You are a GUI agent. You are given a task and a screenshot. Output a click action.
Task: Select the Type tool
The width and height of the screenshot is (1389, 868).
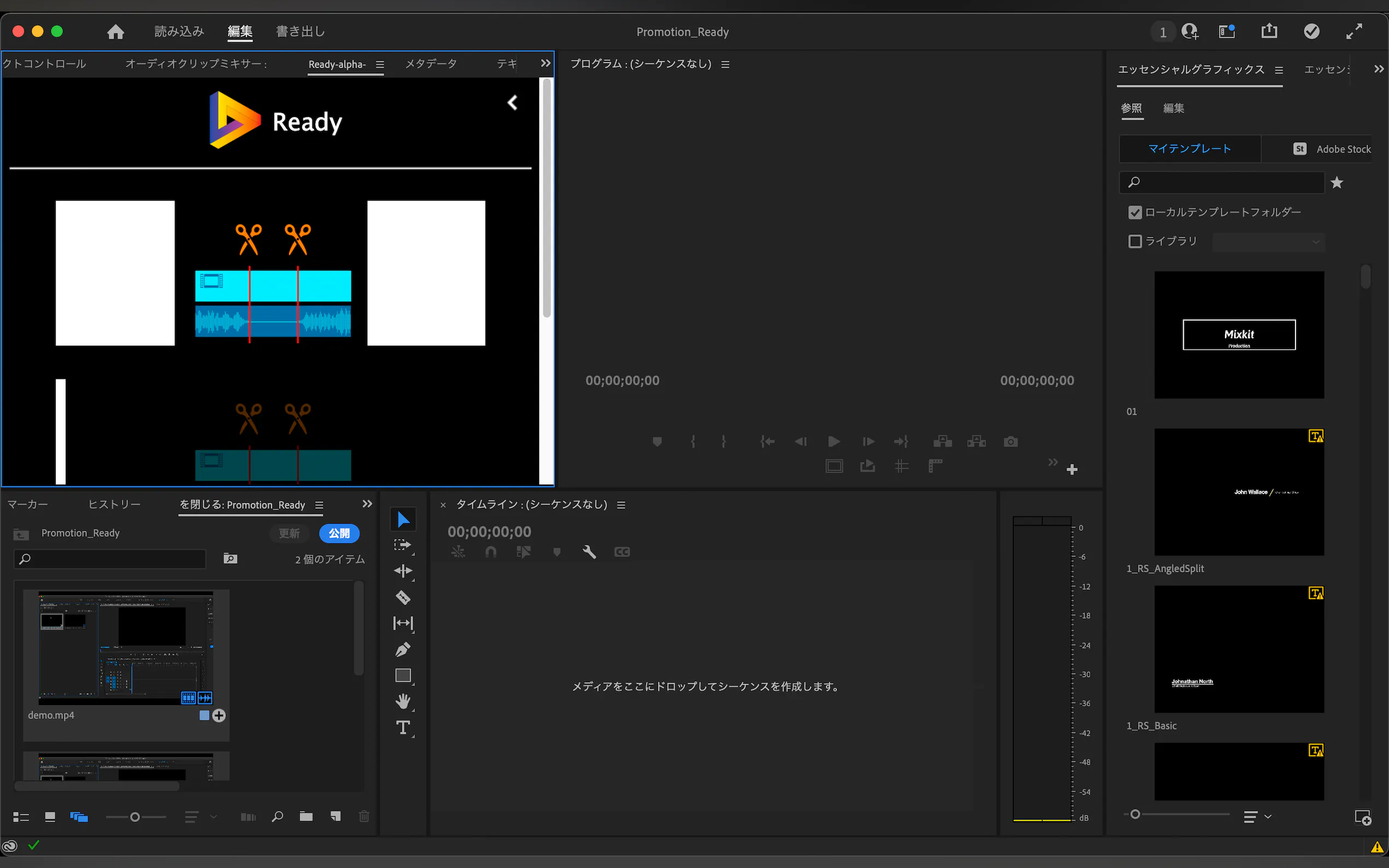click(x=403, y=728)
